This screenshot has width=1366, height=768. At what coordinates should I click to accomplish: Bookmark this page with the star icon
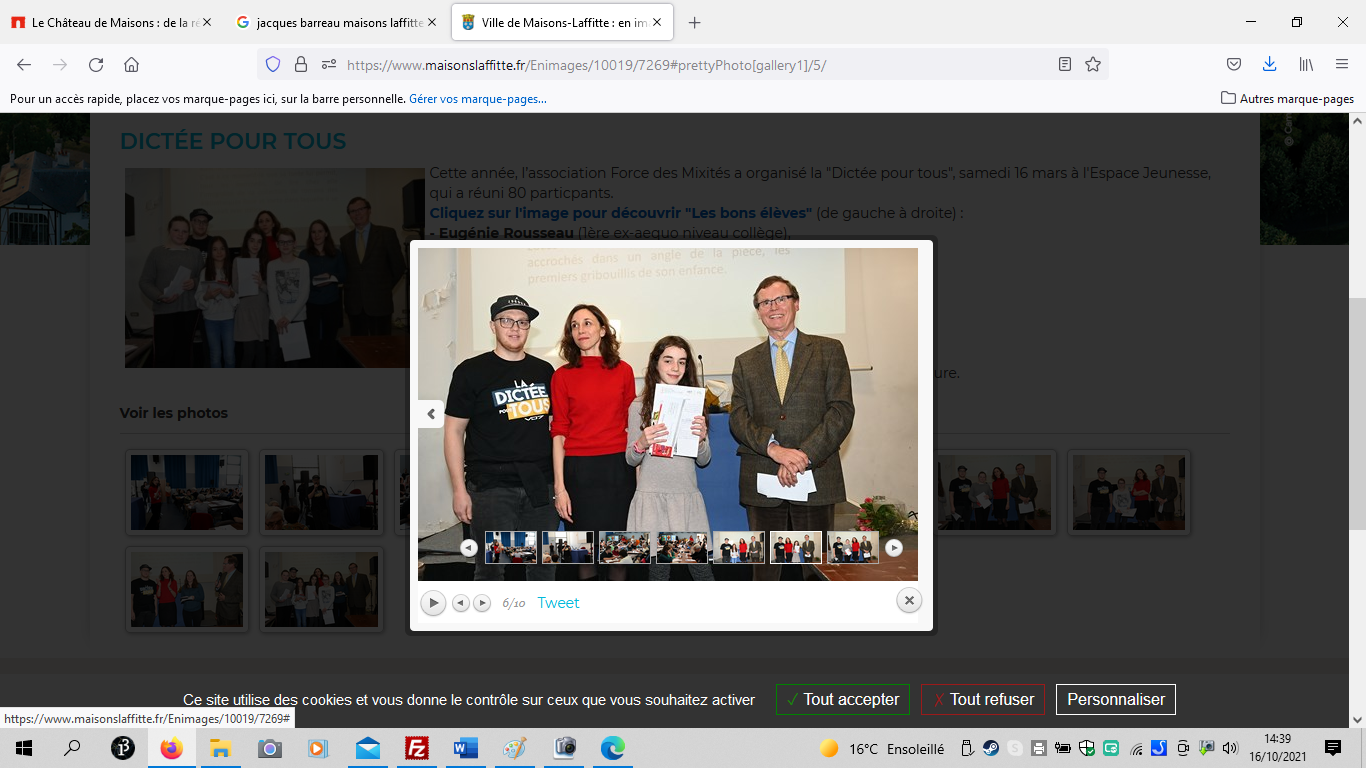pyautogui.click(x=1093, y=64)
